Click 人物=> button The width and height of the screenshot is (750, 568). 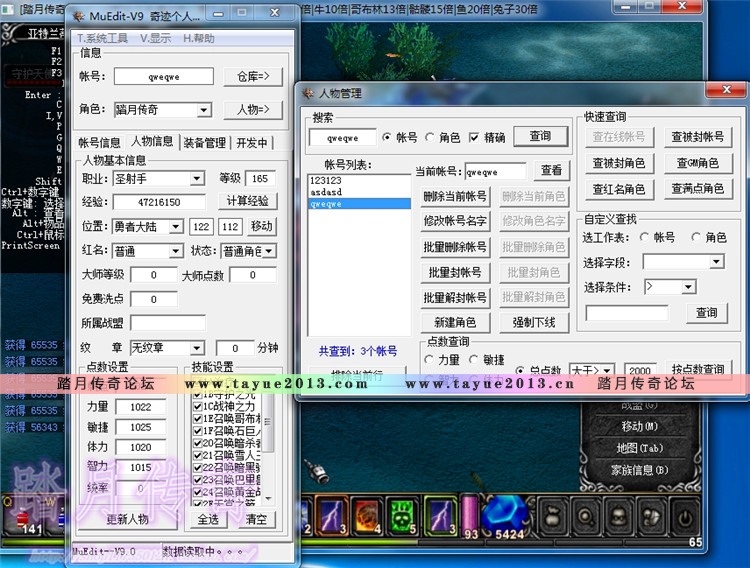click(x=253, y=110)
